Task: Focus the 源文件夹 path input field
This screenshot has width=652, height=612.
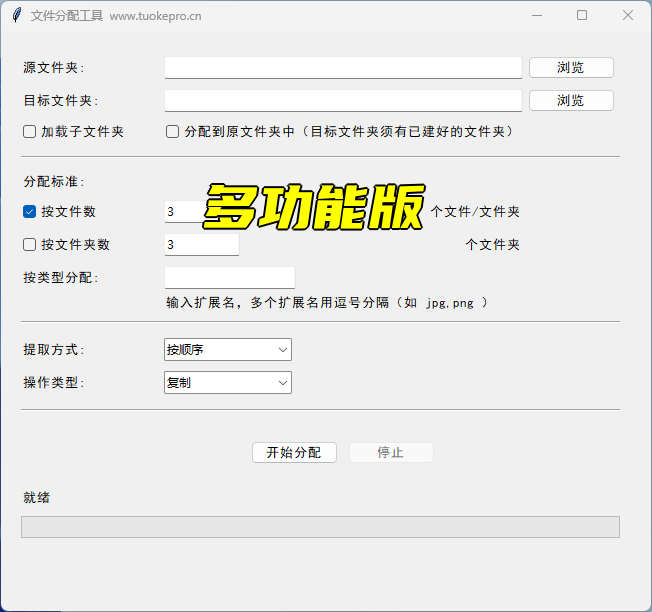Action: tap(343, 68)
